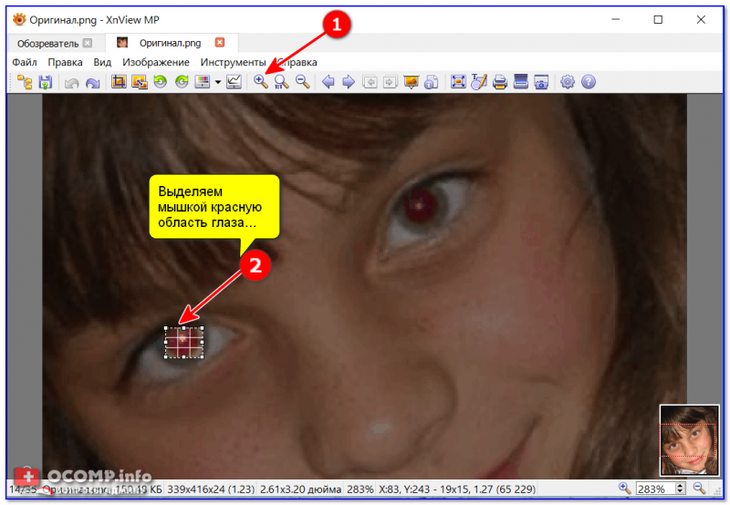Screen dimensions: 730x505
Task: Open the Вид menu
Action: 102,62
